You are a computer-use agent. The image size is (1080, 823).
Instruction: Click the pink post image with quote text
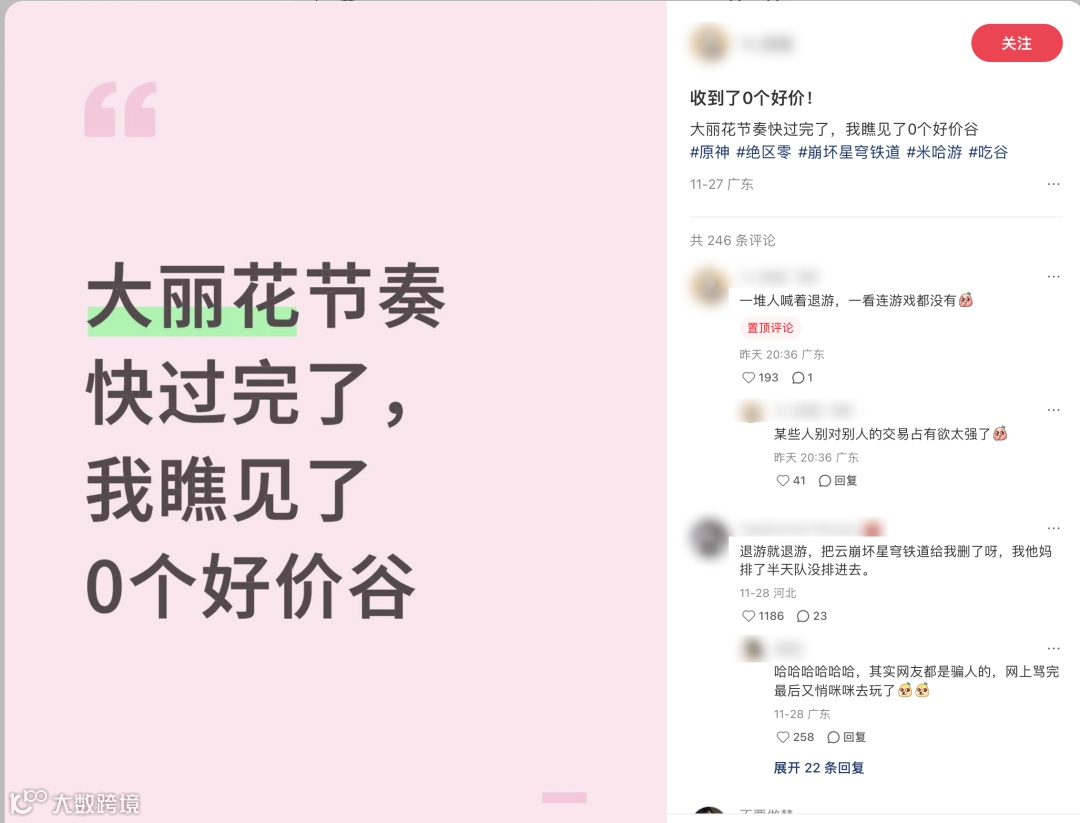(335, 412)
